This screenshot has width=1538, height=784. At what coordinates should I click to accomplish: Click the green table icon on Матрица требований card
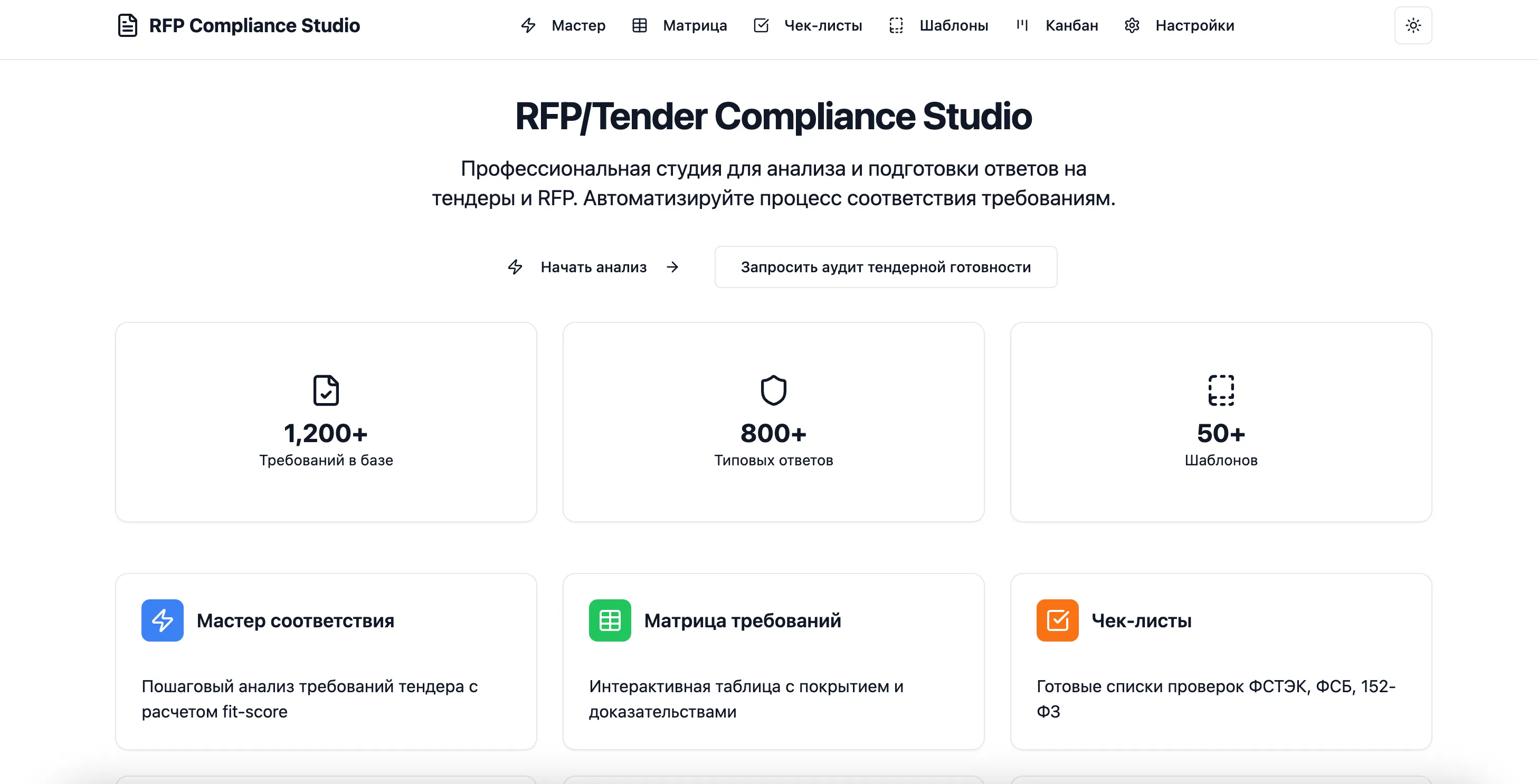click(610, 620)
